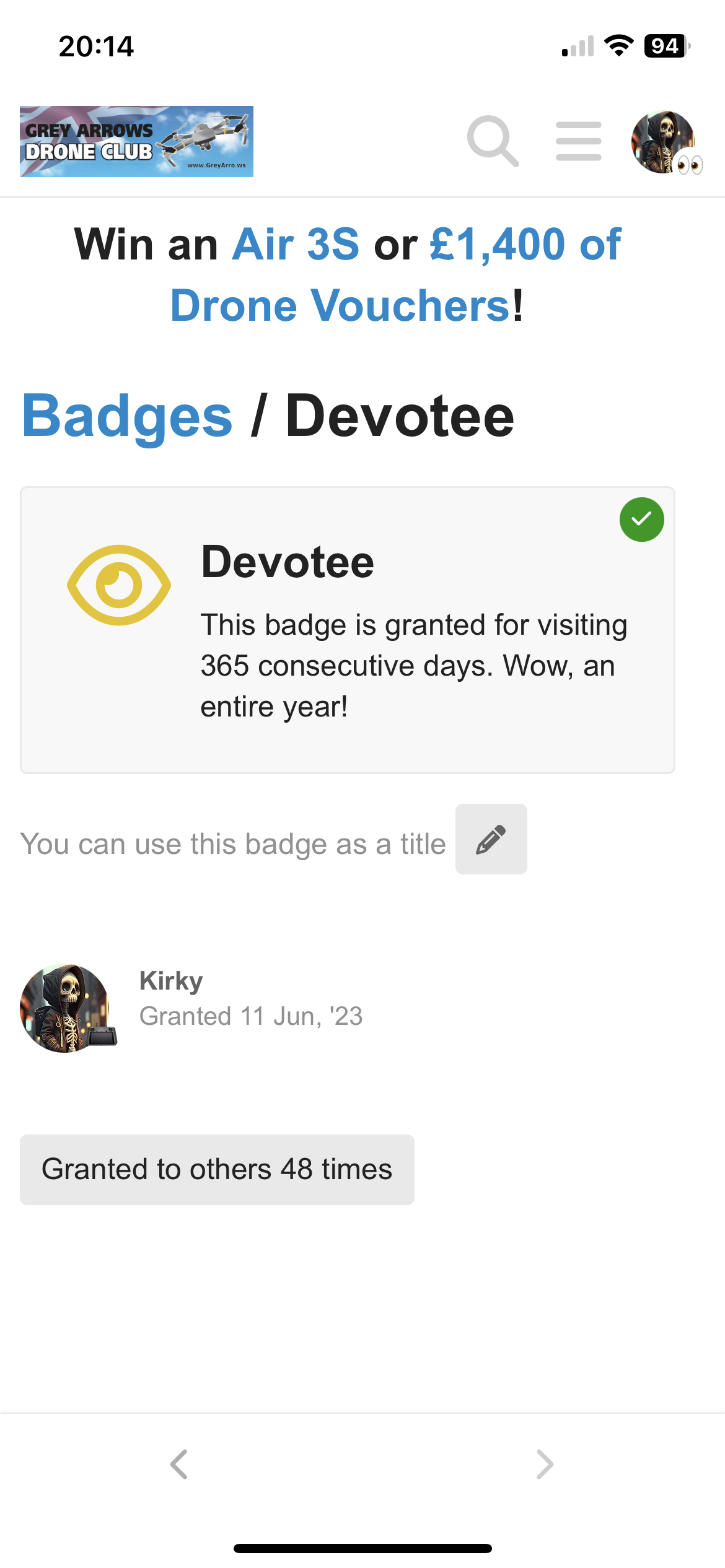The image size is (725, 1568).
Task: Click the Devotee badge card title
Action: coord(288,562)
